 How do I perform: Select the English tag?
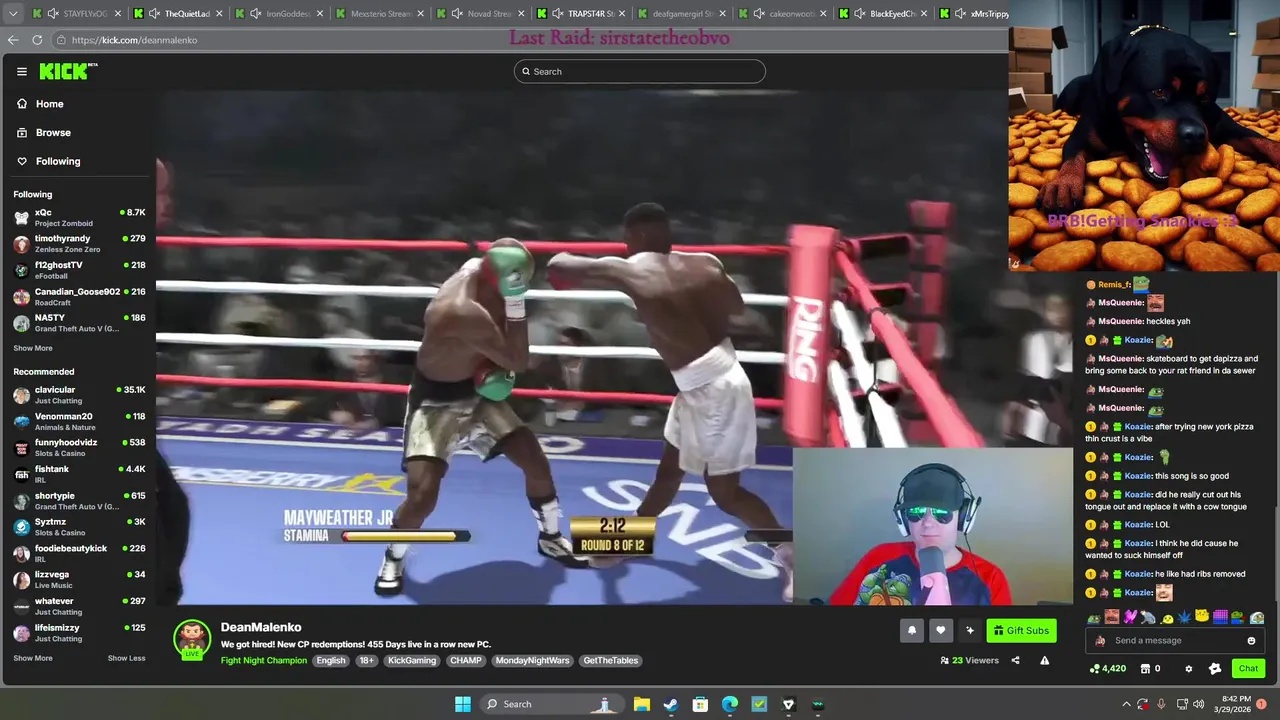(331, 660)
